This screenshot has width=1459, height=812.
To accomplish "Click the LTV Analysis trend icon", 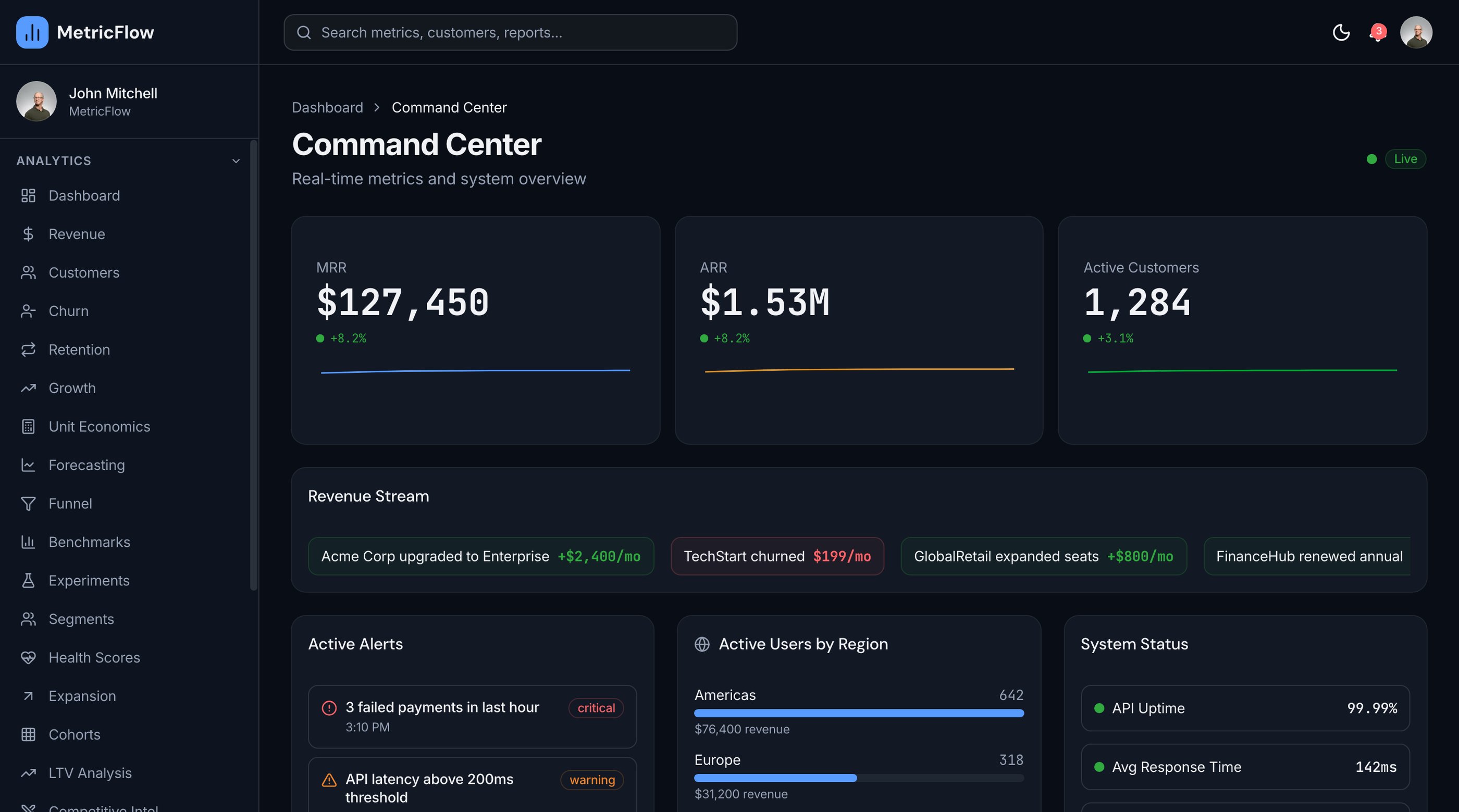I will pyautogui.click(x=28, y=773).
